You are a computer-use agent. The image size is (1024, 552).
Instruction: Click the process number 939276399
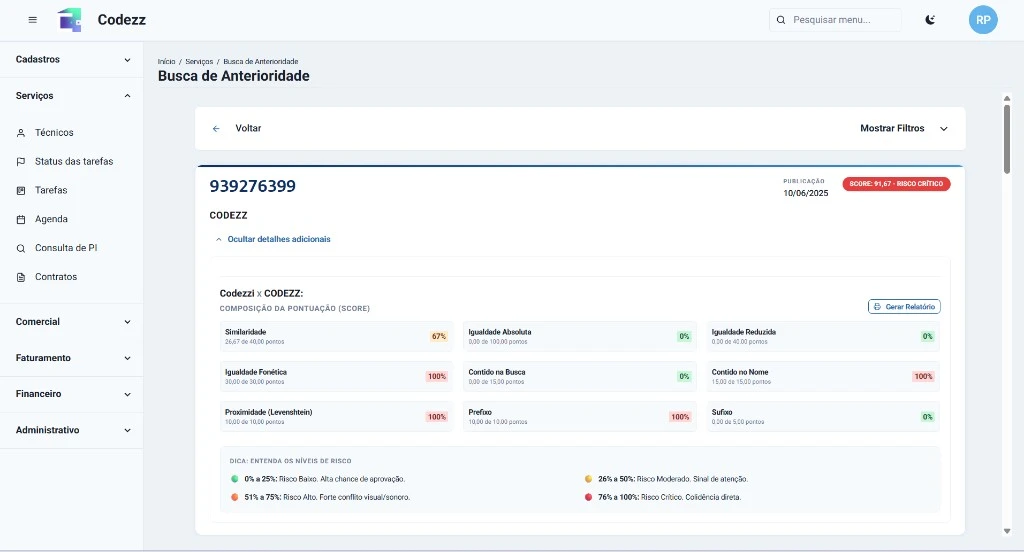[252, 186]
